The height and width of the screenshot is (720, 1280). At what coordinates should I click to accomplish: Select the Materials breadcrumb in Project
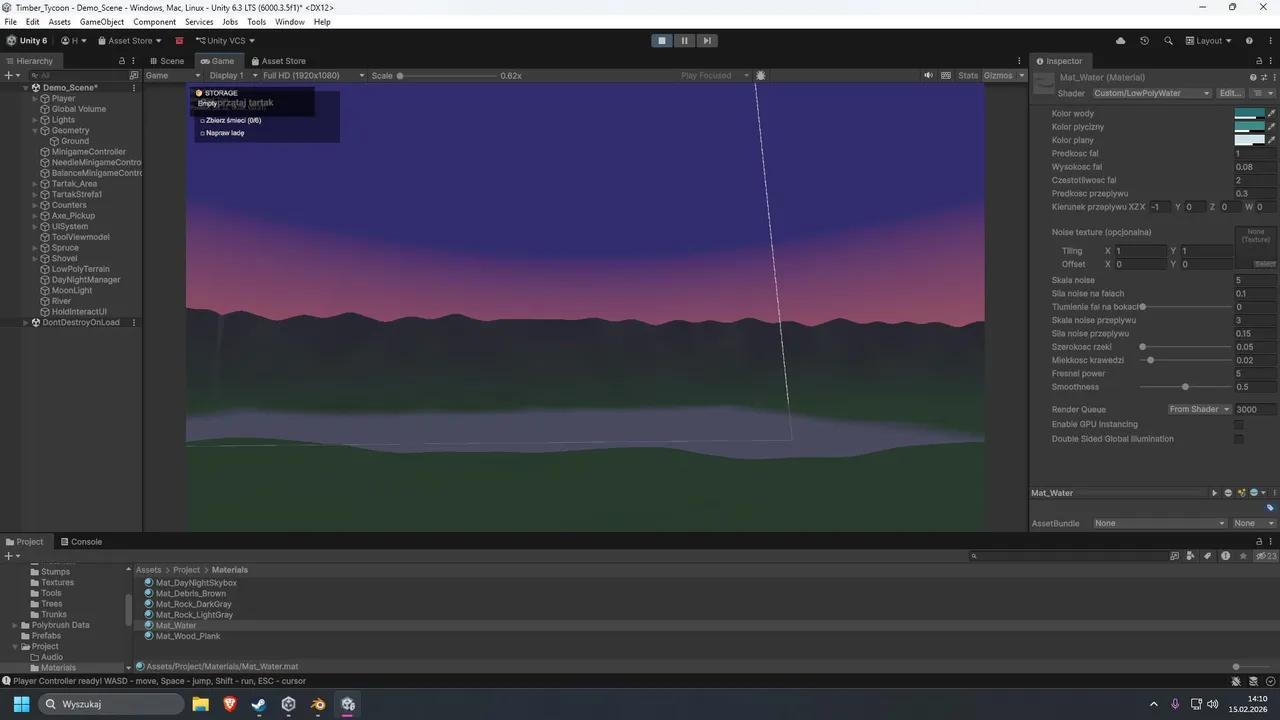click(x=230, y=570)
